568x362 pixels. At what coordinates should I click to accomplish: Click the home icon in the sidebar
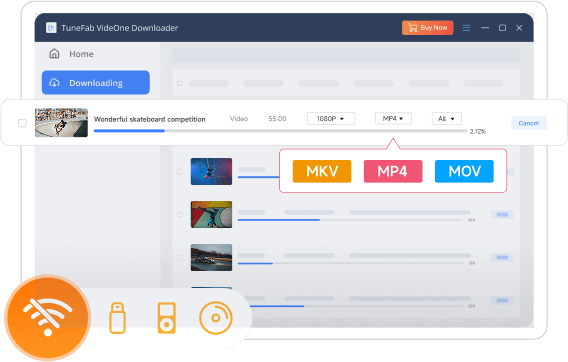(54, 54)
